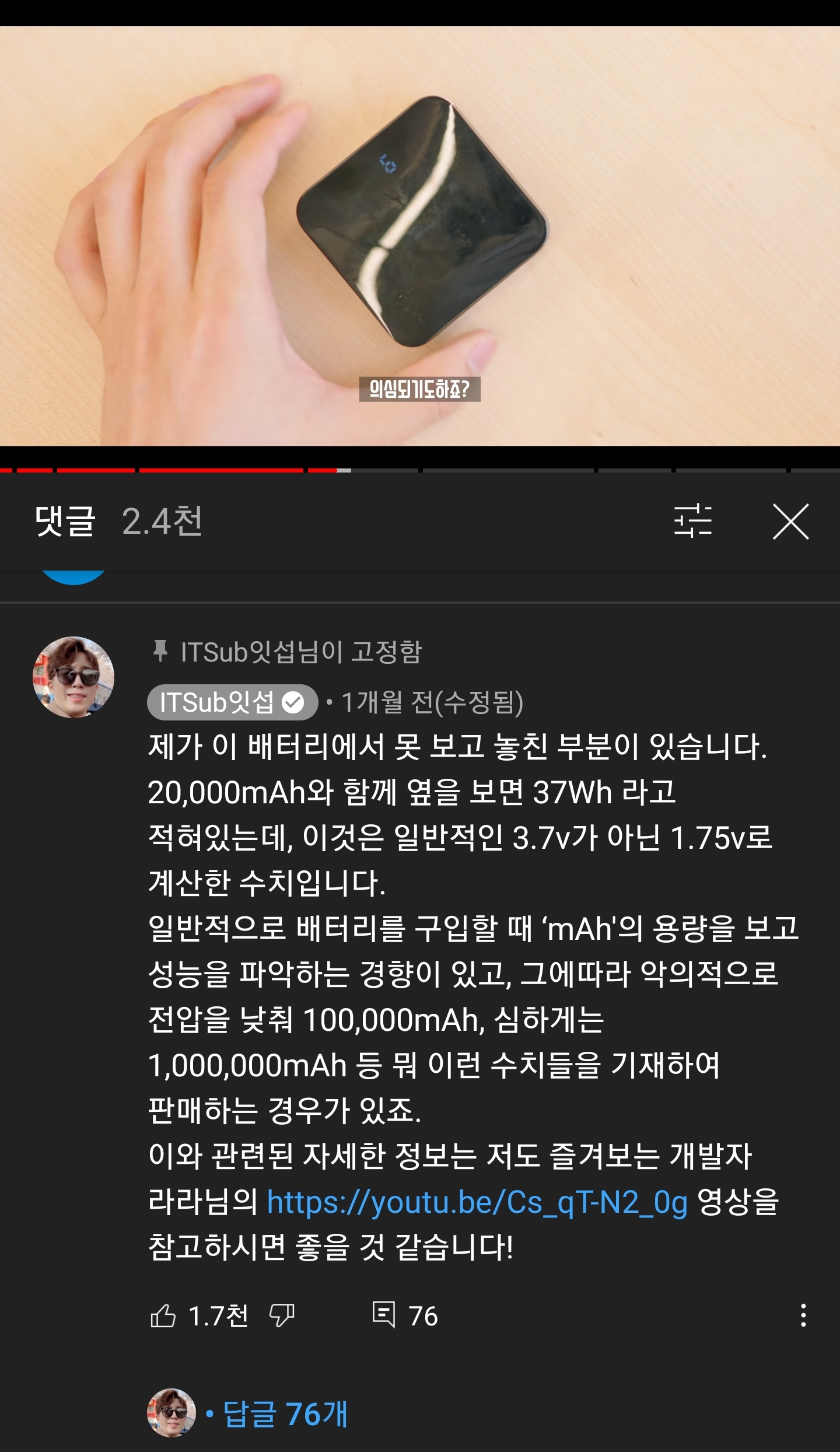The width and height of the screenshot is (840, 1452).
Task: Open the comment's three-dot options menu
Action: click(x=803, y=1315)
